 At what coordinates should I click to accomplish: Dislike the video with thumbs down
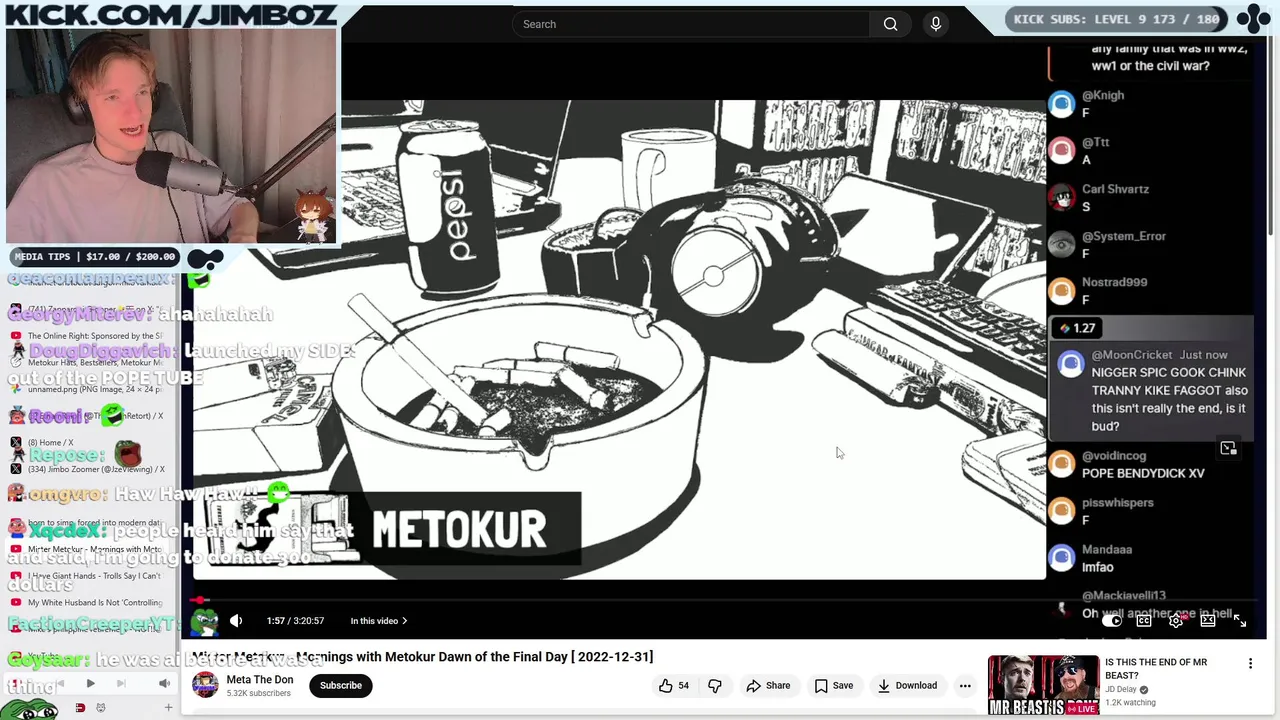tap(715, 685)
